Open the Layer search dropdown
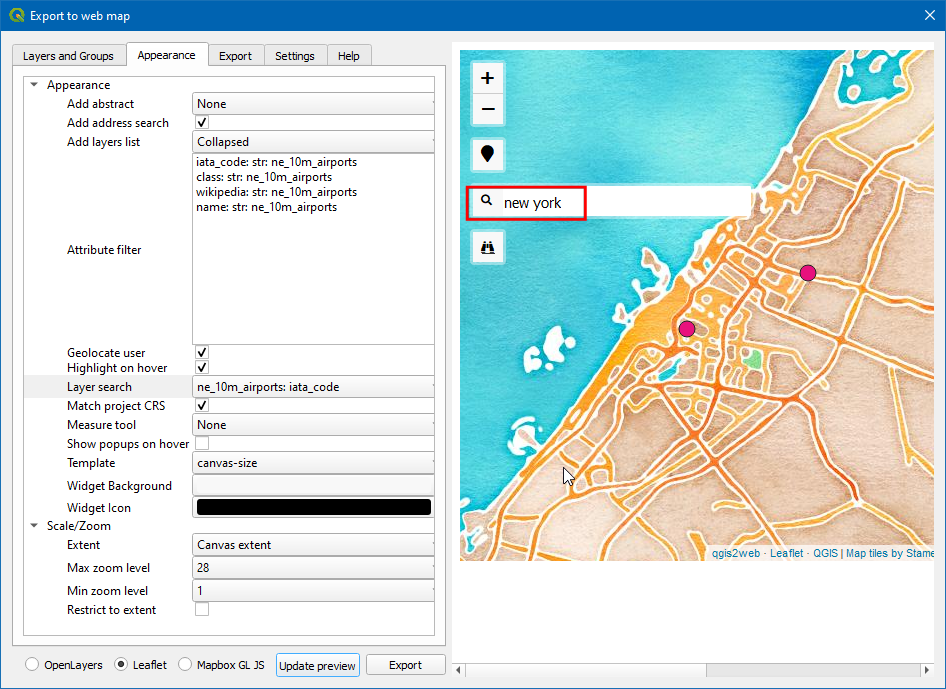 (314, 387)
